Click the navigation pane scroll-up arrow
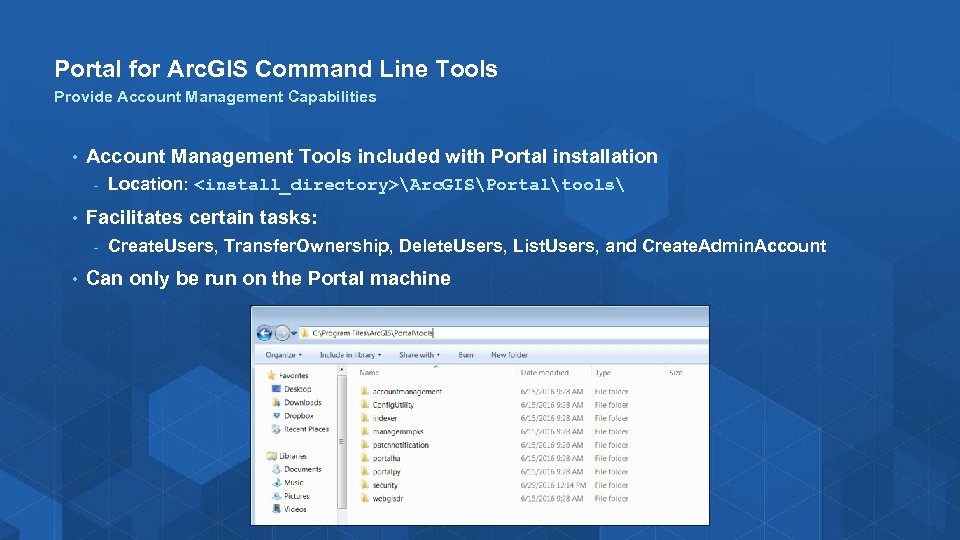 click(x=342, y=370)
